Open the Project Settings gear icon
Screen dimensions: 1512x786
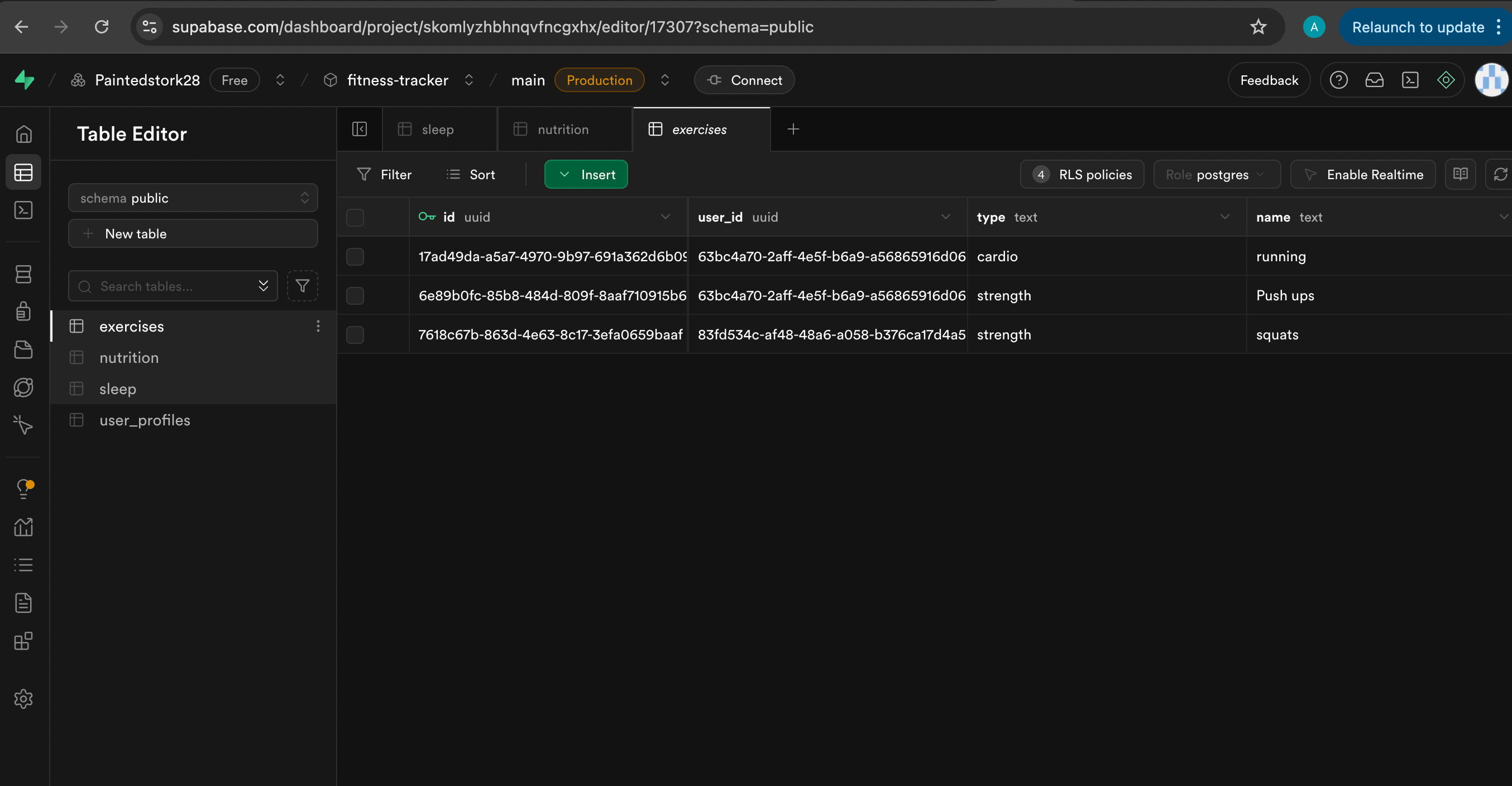23,698
